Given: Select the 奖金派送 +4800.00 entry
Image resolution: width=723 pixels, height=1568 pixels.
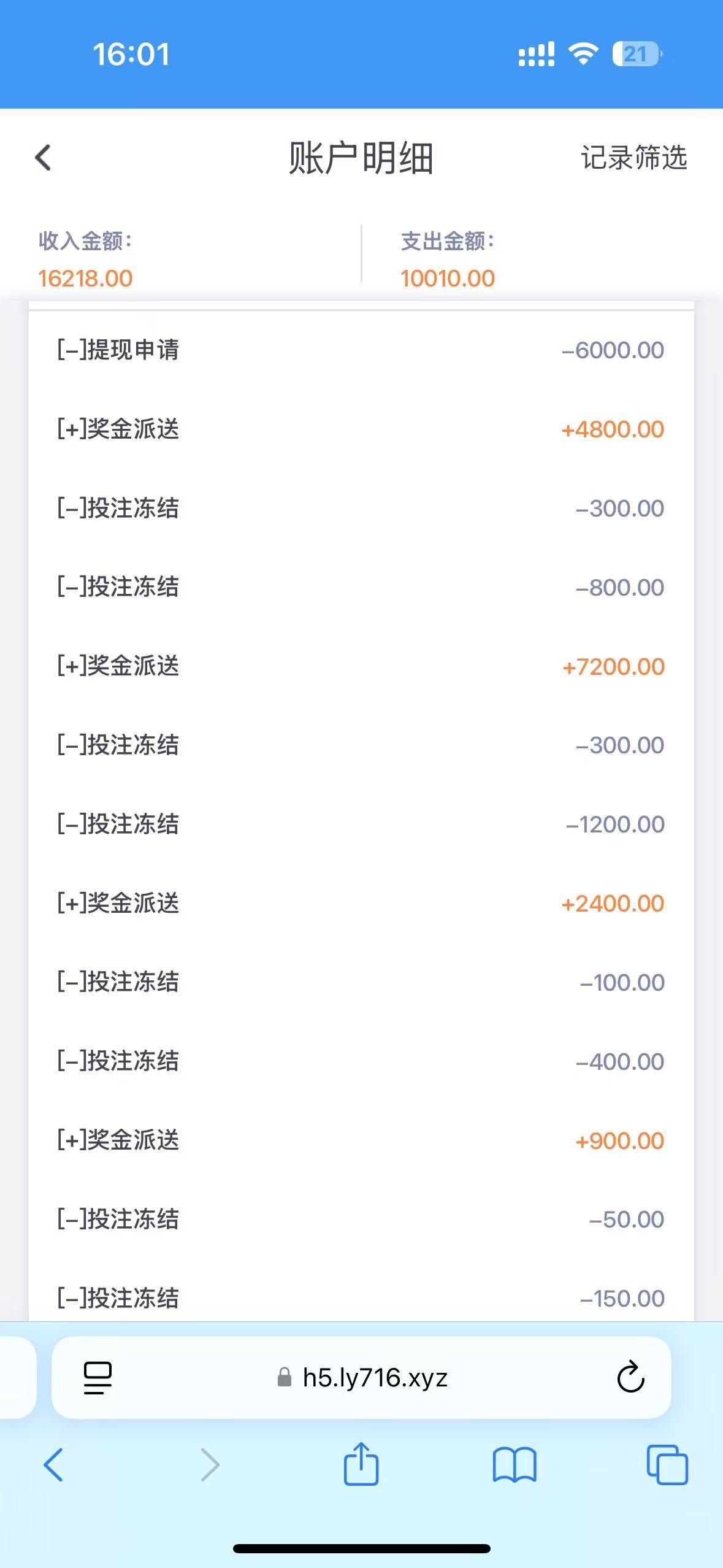Looking at the screenshot, I should 361,429.
